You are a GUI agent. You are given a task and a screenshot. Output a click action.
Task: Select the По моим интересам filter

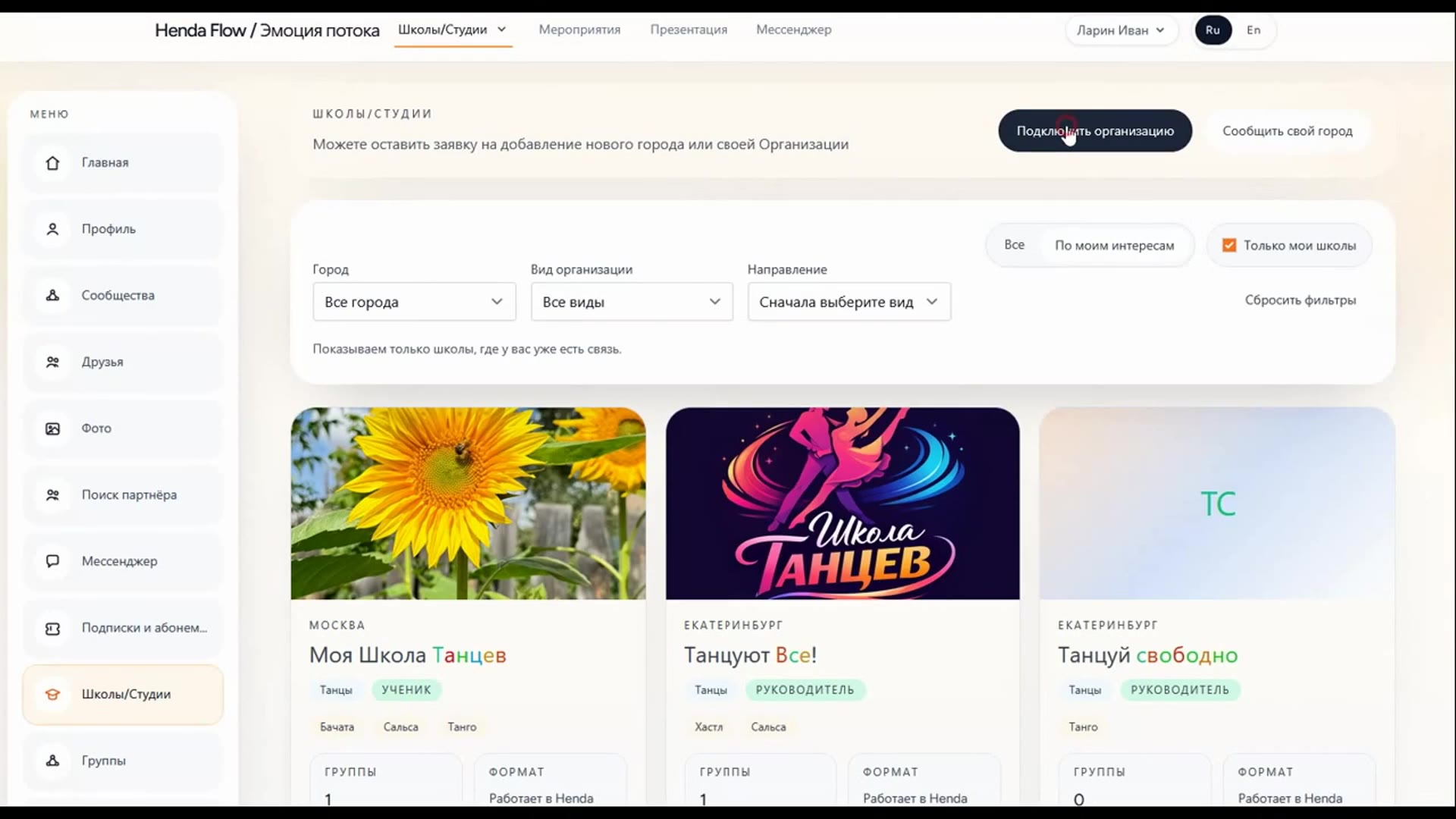pos(1114,246)
